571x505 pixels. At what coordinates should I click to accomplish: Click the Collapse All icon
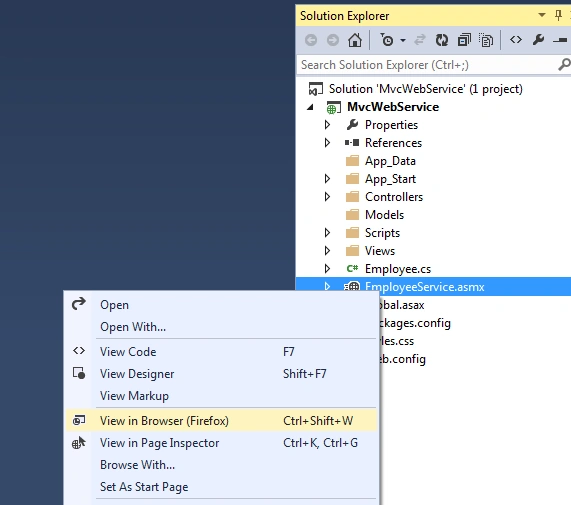click(x=464, y=40)
